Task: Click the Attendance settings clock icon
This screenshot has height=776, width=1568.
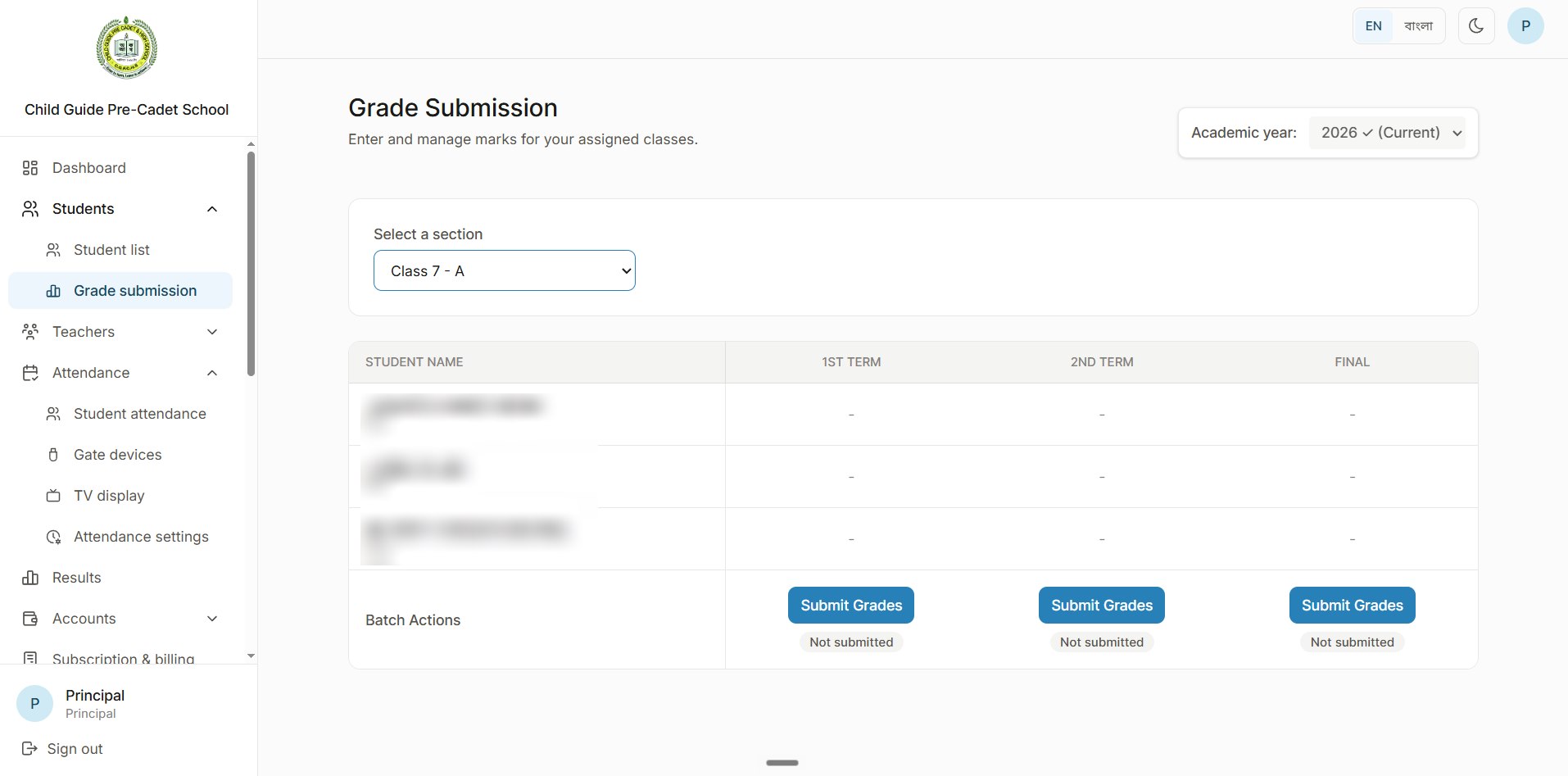Action: [53, 537]
